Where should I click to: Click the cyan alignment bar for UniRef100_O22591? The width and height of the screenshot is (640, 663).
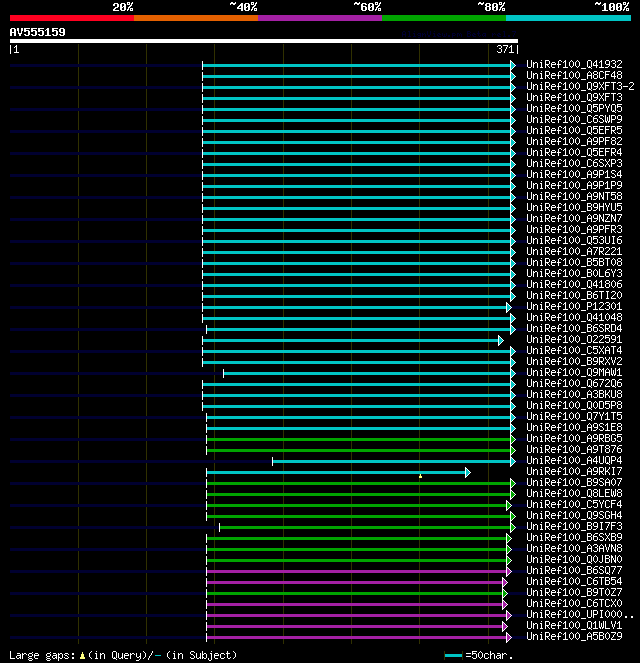pos(353,340)
